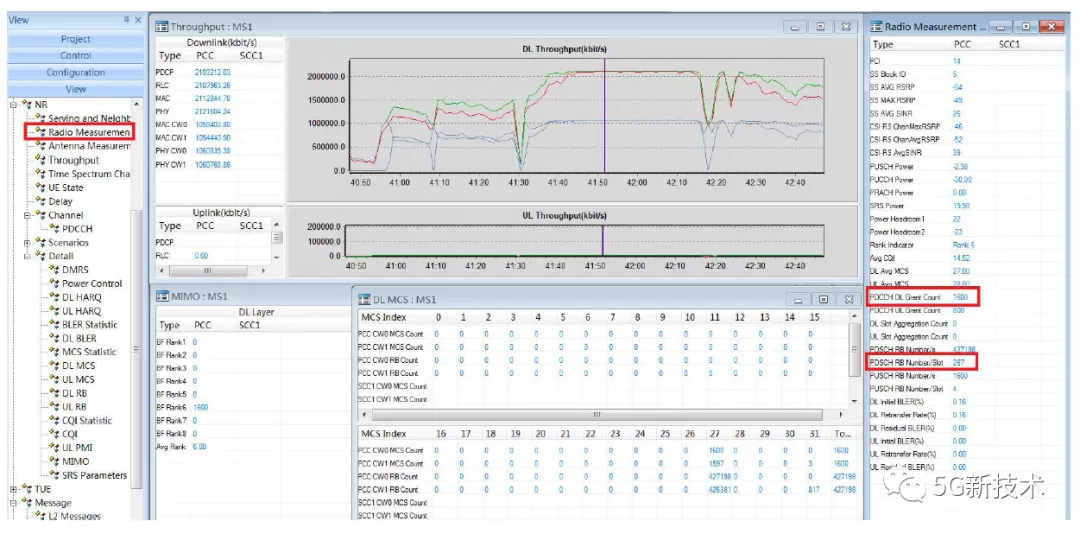Screen dimensions: 1080x534
Task: Open PDCCH under Channel
Action: [71, 229]
